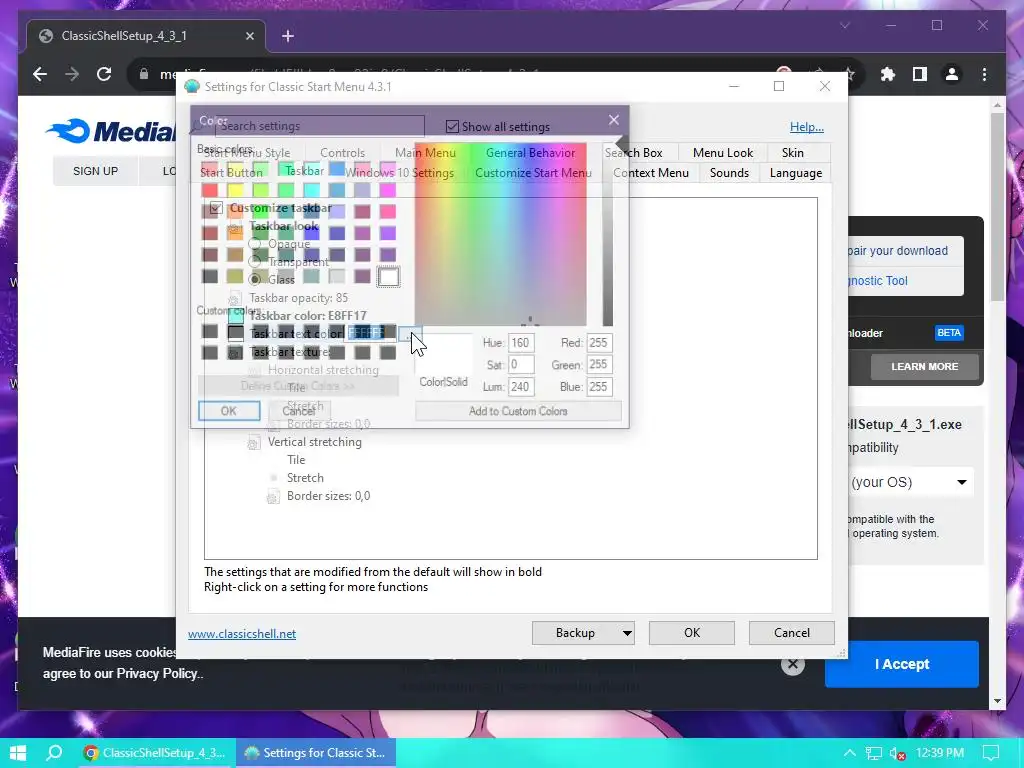This screenshot has width=1024, height=768.
Task: Switch to the Skin tab
Action: (x=792, y=153)
